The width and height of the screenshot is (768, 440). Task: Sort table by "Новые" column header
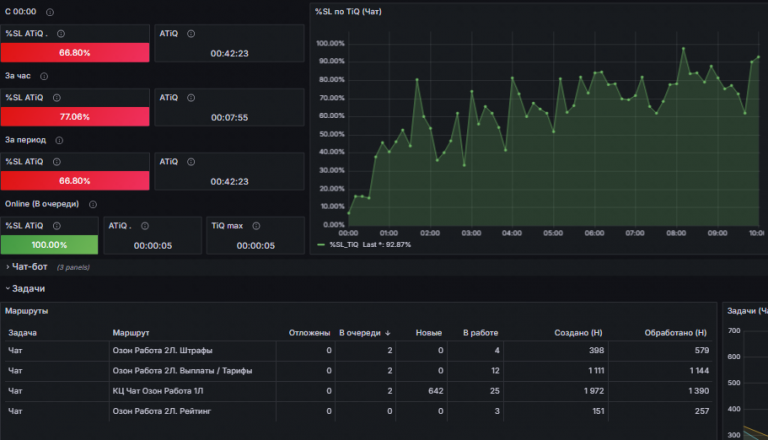[x=429, y=332]
